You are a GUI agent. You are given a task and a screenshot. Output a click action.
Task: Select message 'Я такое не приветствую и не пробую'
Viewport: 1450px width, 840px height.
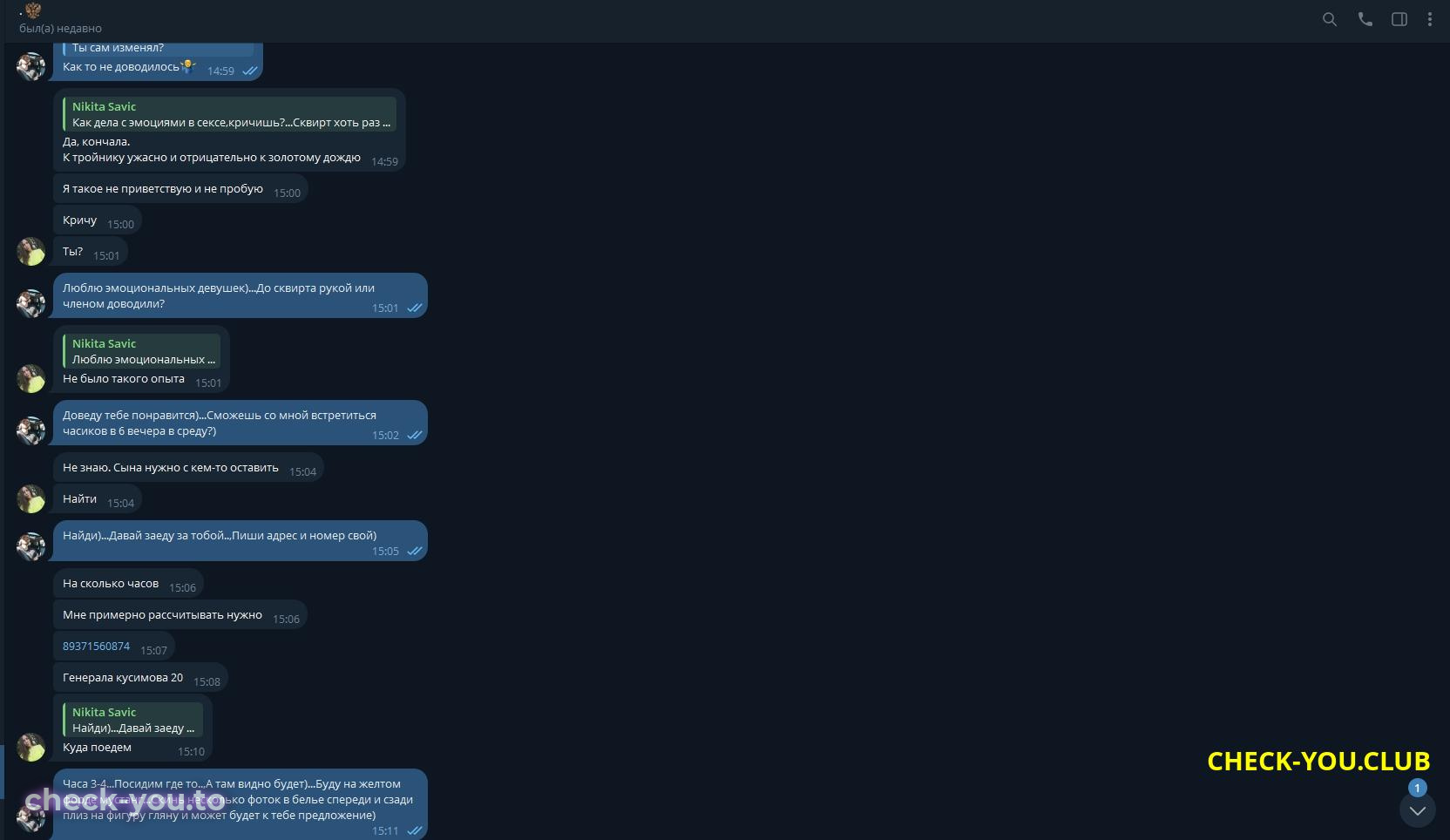tap(180, 189)
